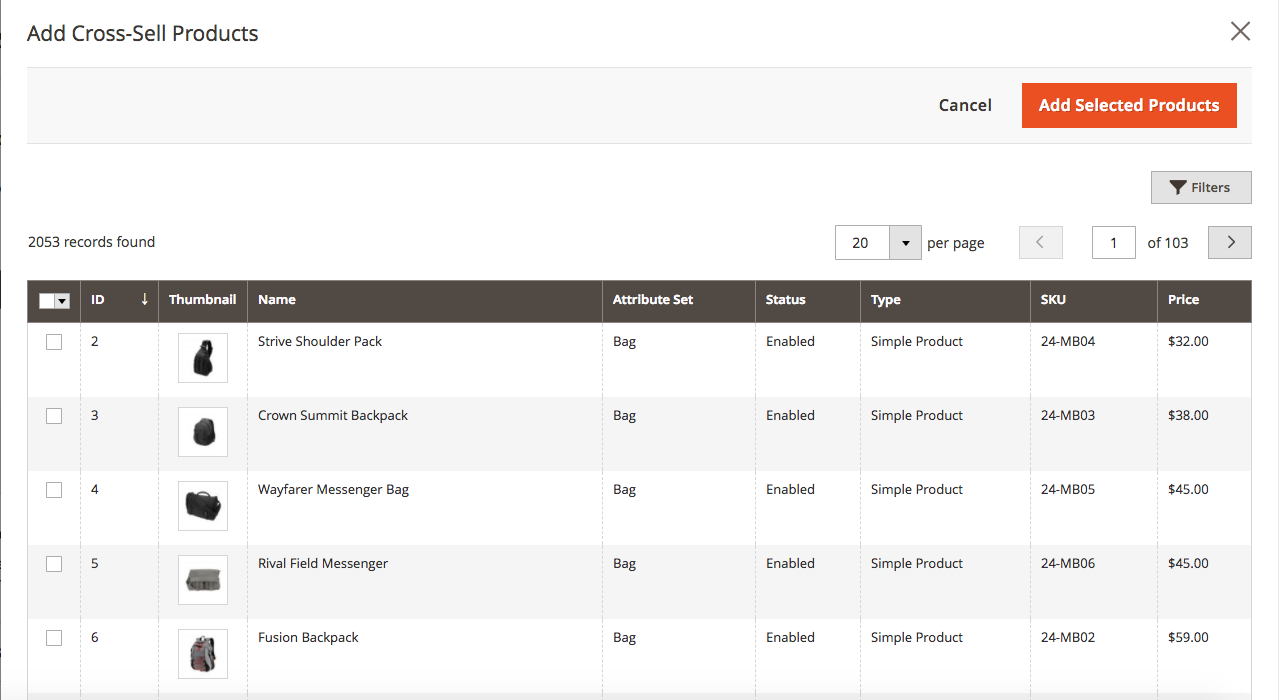Check the Fusion Backpack checkbox
Image resolution: width=1279 pixels, height=700 pixels.
(x=53, y=637)
